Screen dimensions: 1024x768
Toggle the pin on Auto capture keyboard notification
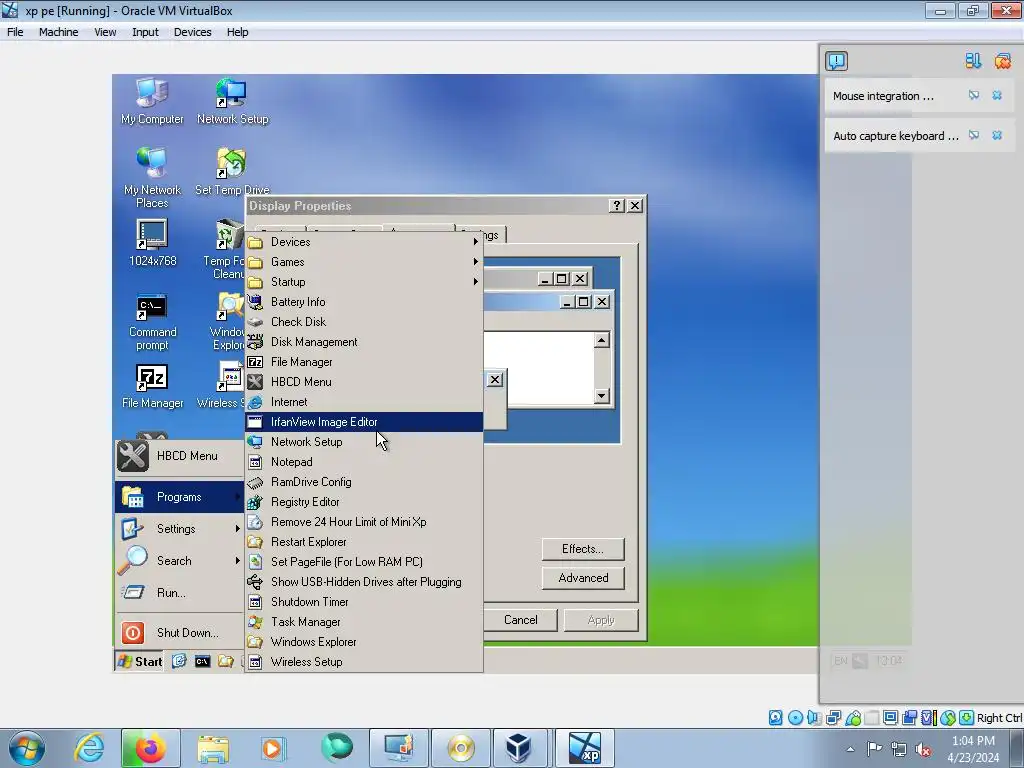pos(974,135)
